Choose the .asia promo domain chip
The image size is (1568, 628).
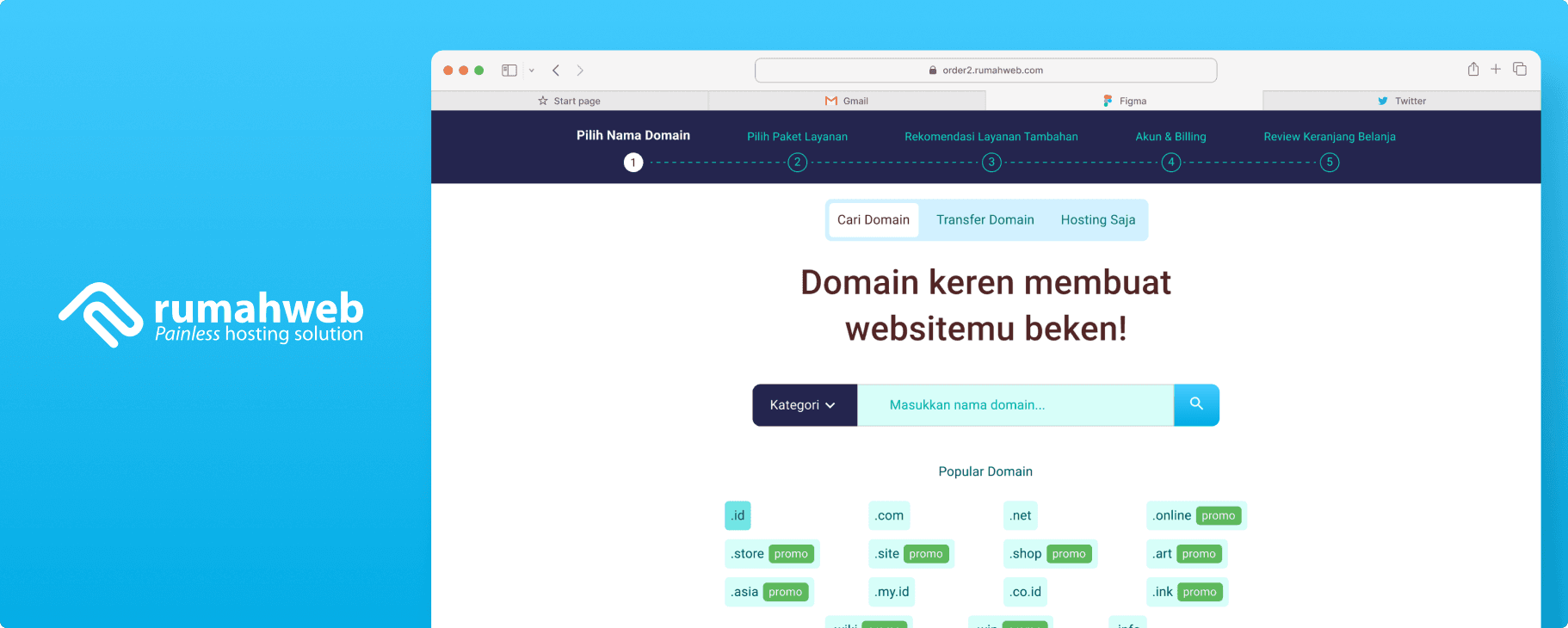coord(769,592)
